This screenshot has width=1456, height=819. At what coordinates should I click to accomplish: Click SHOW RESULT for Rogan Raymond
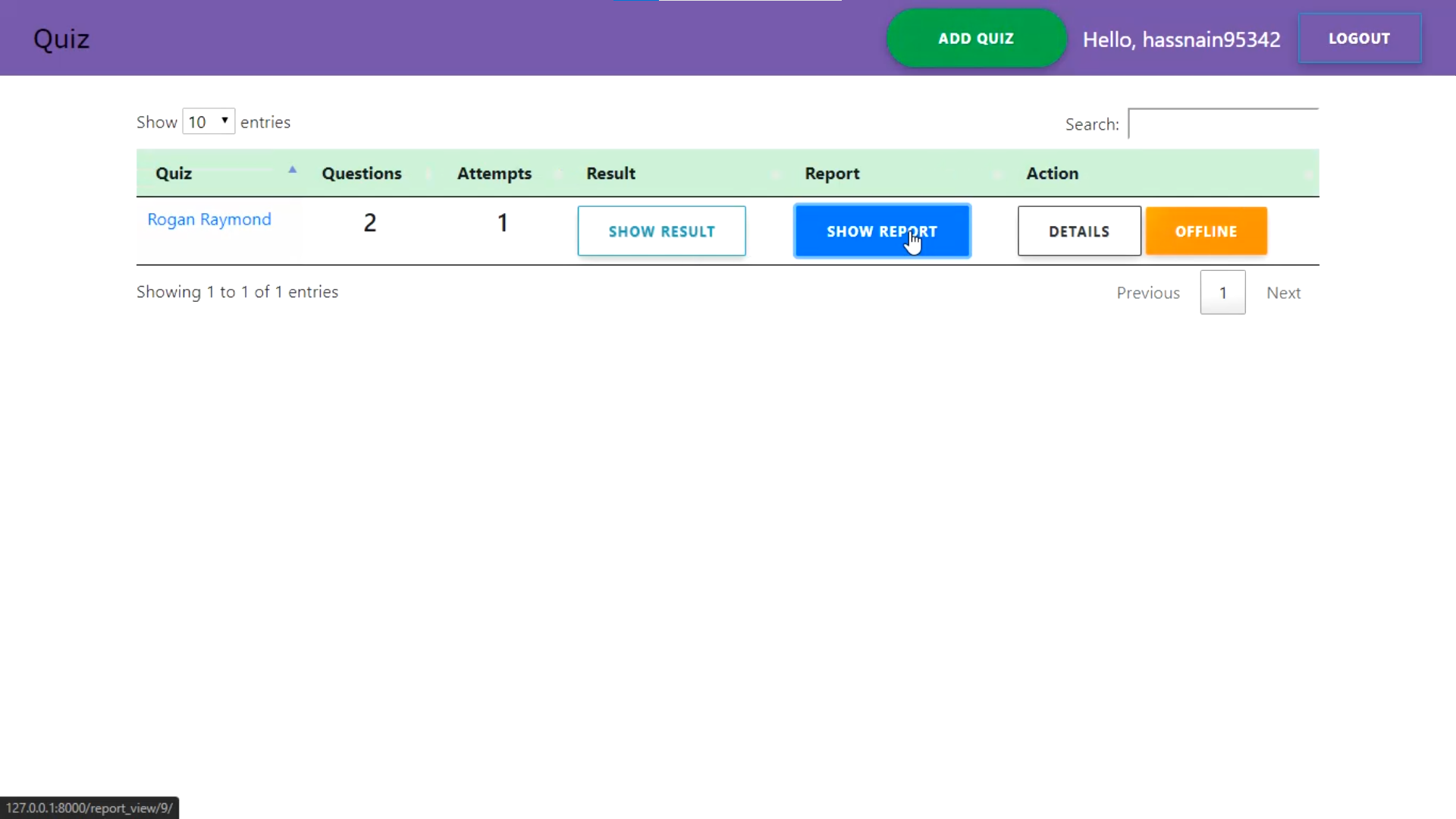(x=661, y=231)
